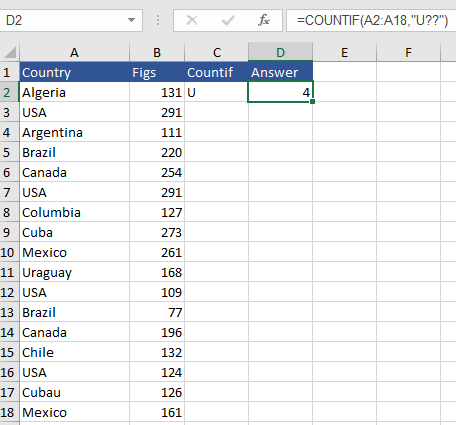Screen dimensions: 456x425
Task: Select column E header
Action: click(x=344, y=52)
